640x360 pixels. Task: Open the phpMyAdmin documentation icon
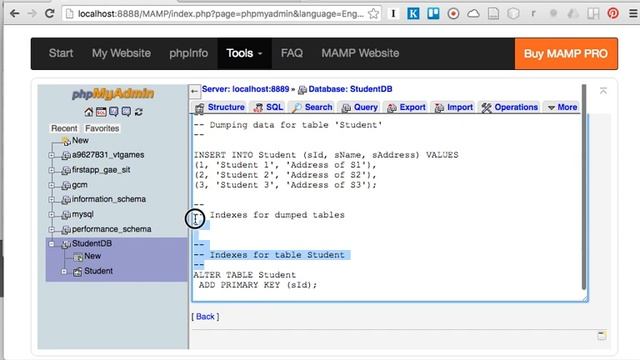113,112
